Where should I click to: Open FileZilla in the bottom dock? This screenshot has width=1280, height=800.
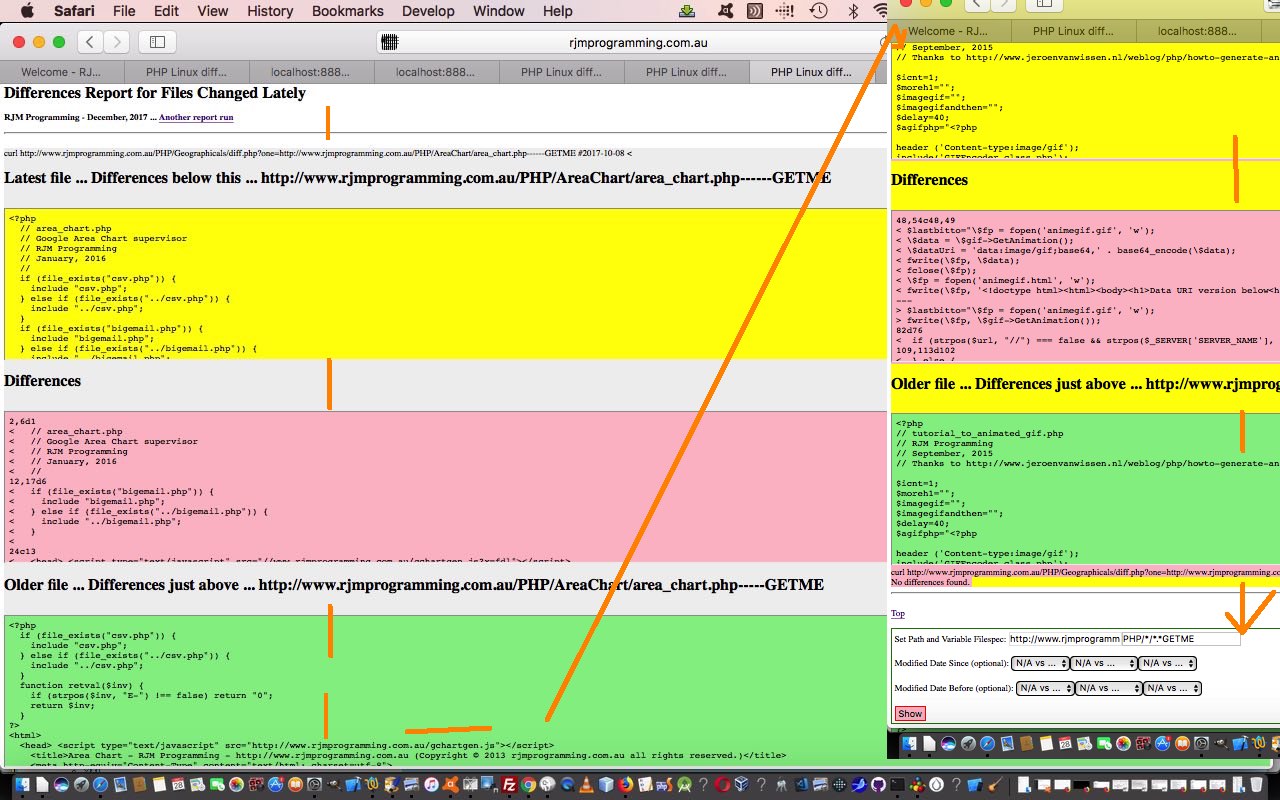[509, 785]
